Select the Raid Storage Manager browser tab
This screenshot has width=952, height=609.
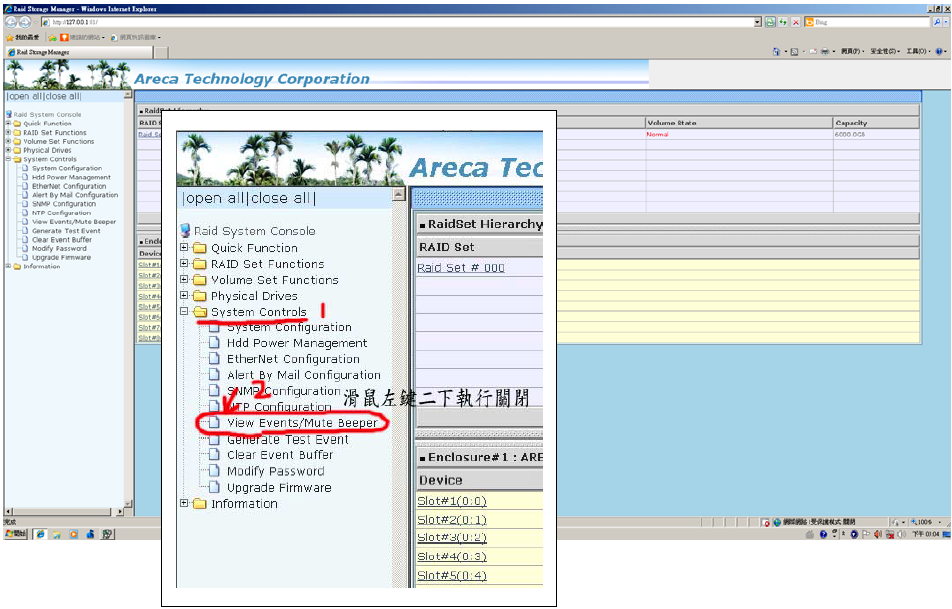tap(40, 52)
